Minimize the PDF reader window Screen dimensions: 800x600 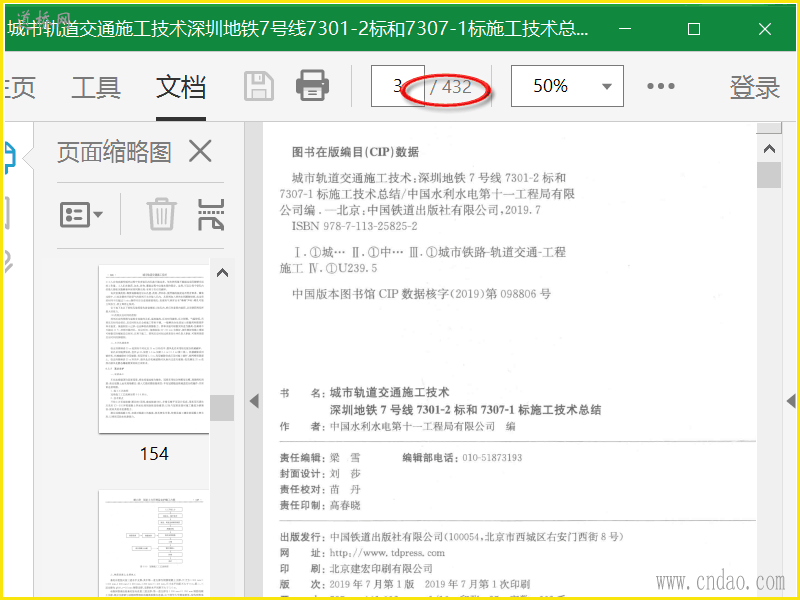click(x=624, y=29)
